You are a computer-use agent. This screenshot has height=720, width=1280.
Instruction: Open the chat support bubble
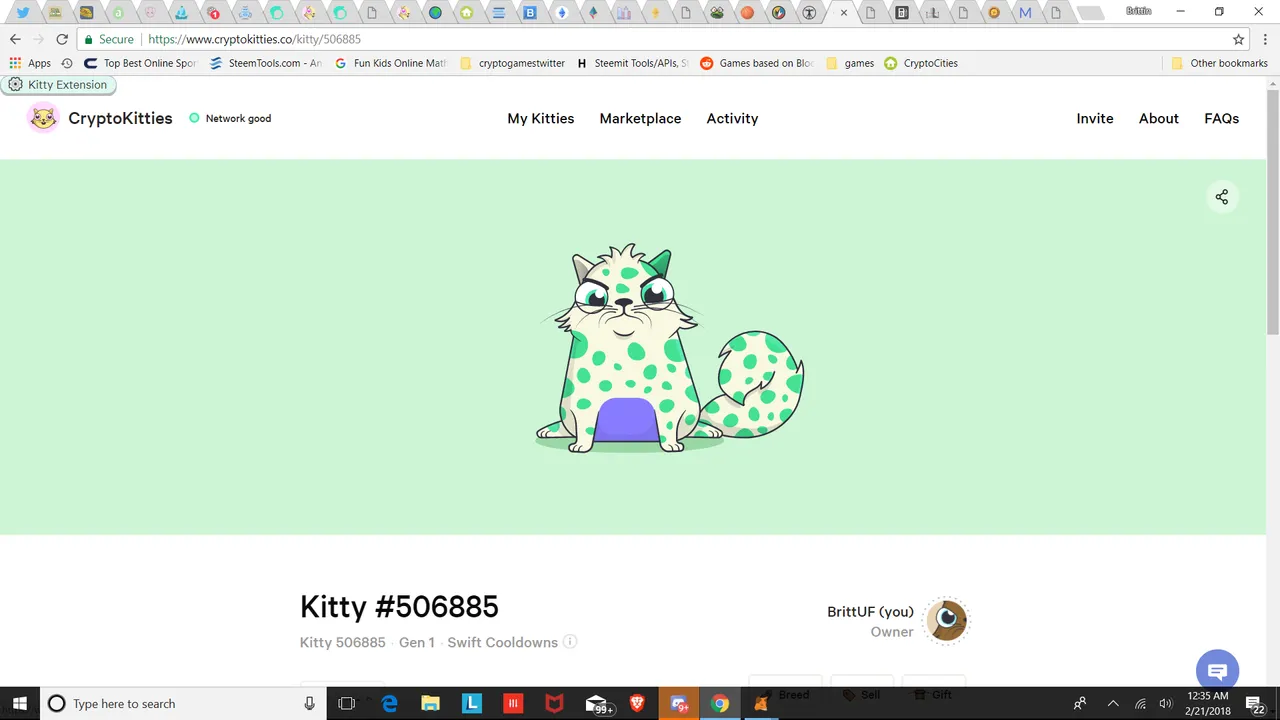[1217, 671]
